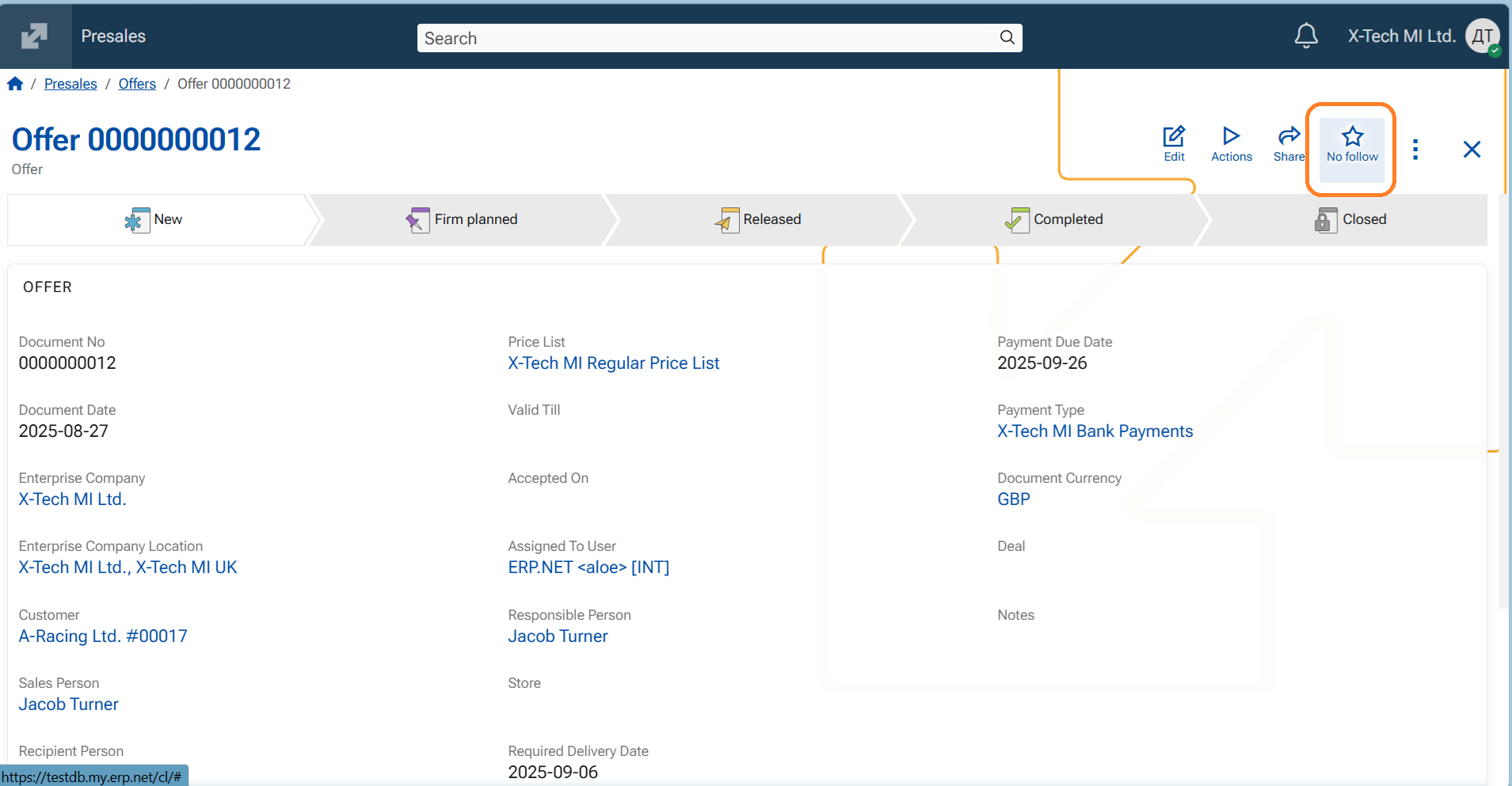Open the three-dot more options menu
Screen dimensions: 1512x786
[x=1415, y=150]
